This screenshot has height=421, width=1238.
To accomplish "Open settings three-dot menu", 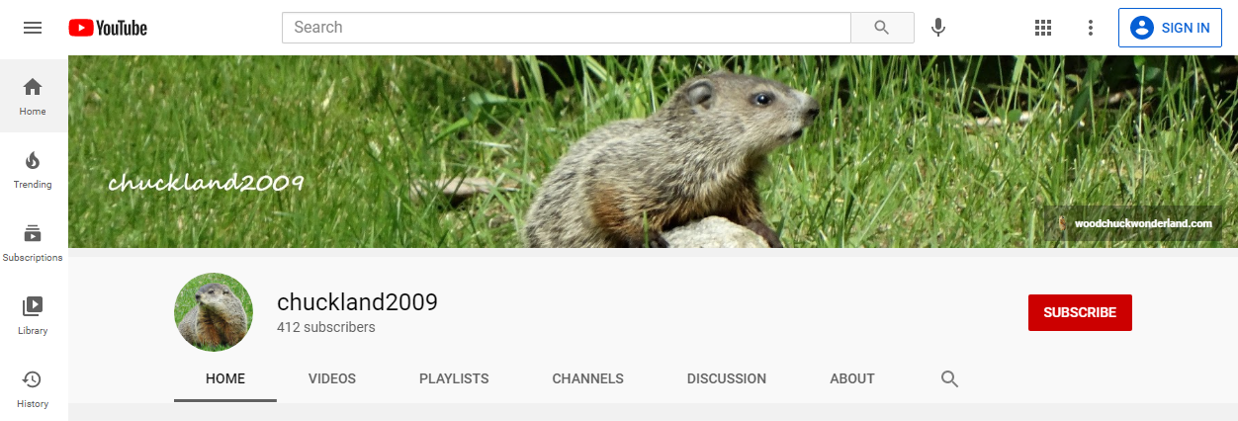I will pos(1091,28).
